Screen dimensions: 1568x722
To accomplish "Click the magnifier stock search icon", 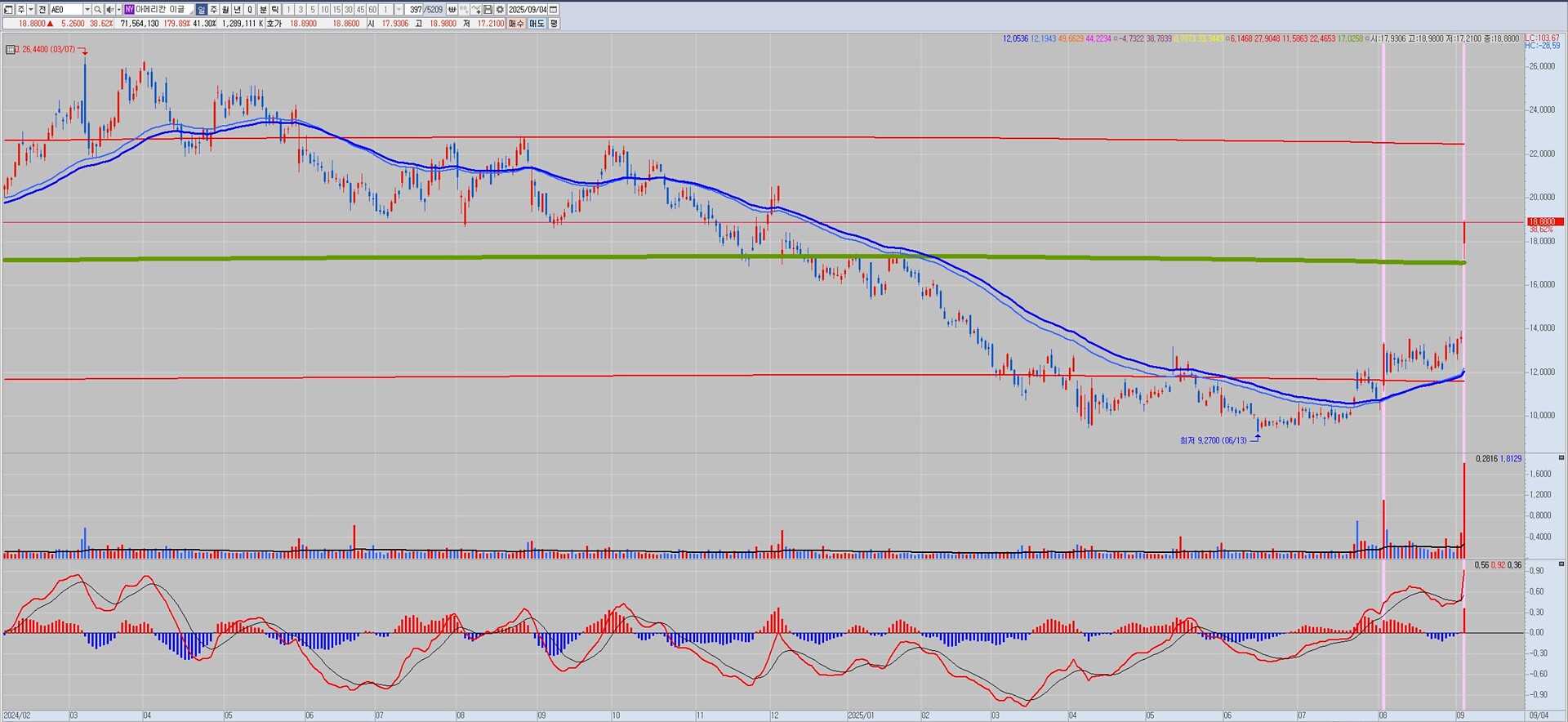I will pos(97,10).
